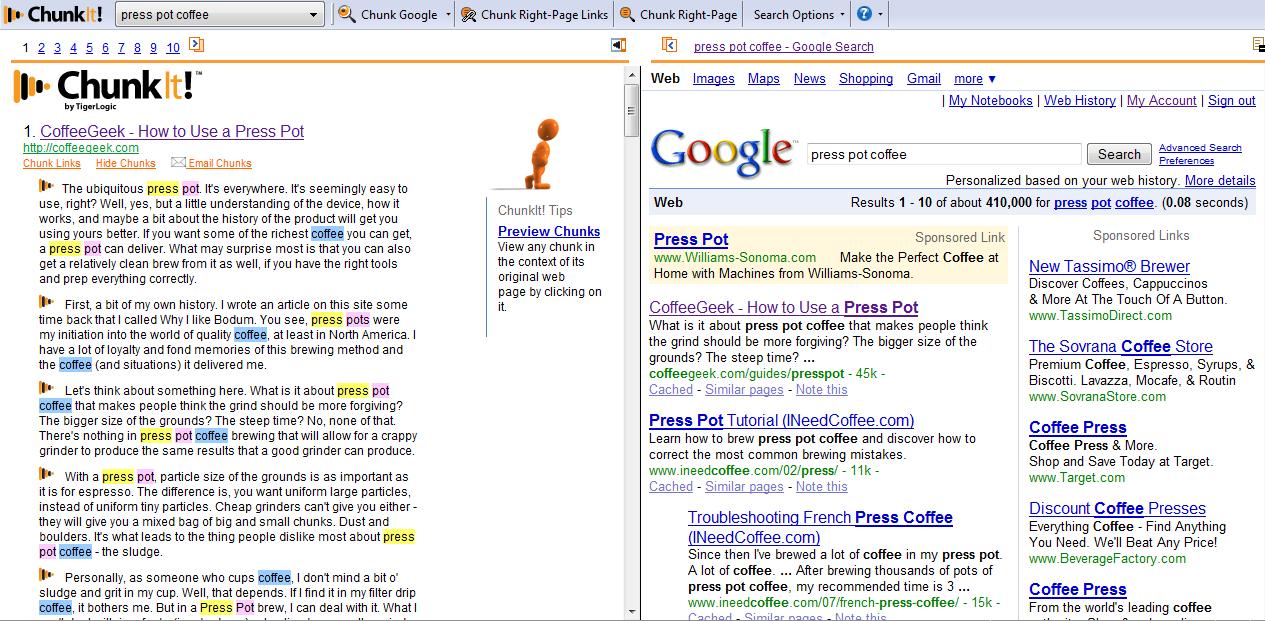Click the ChunkIt! toolbar logo
The height and width of the screenshot is (621, 1265).
point(55,14)
